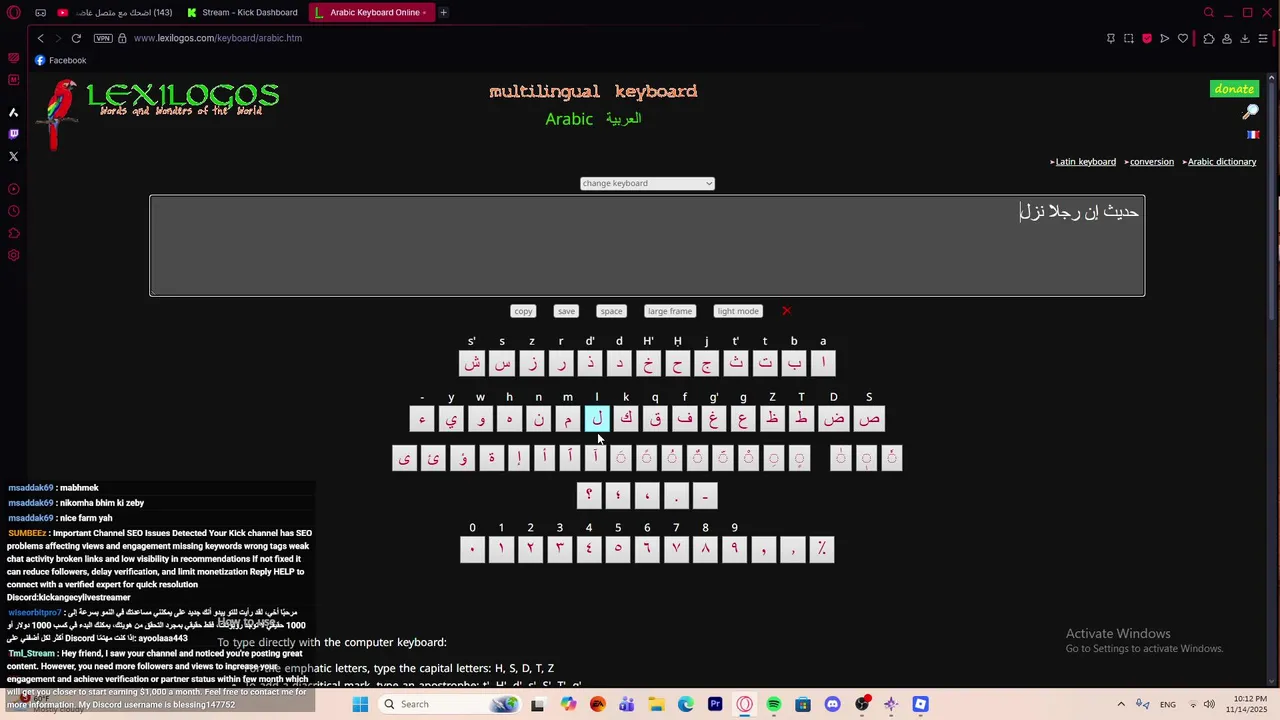Open Spotify from the taskbar
This screenshot has height=720, width=1280.
tap(773, 704)
